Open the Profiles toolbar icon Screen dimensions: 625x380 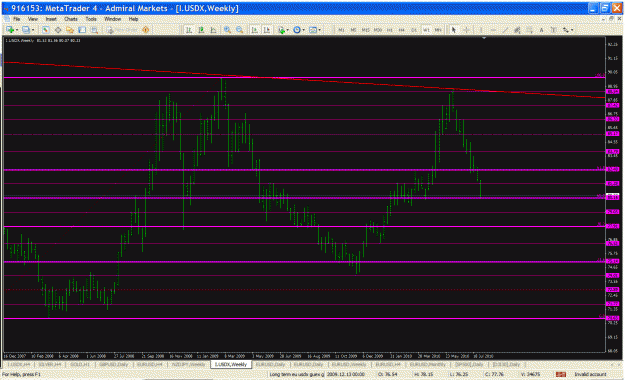tap(26, 30)
